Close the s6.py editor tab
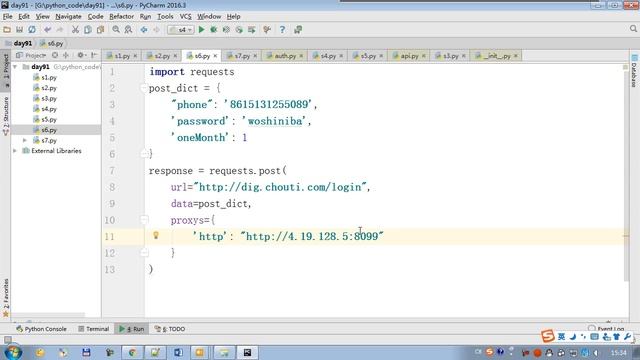640x360 pixels. tap(215, 56)
